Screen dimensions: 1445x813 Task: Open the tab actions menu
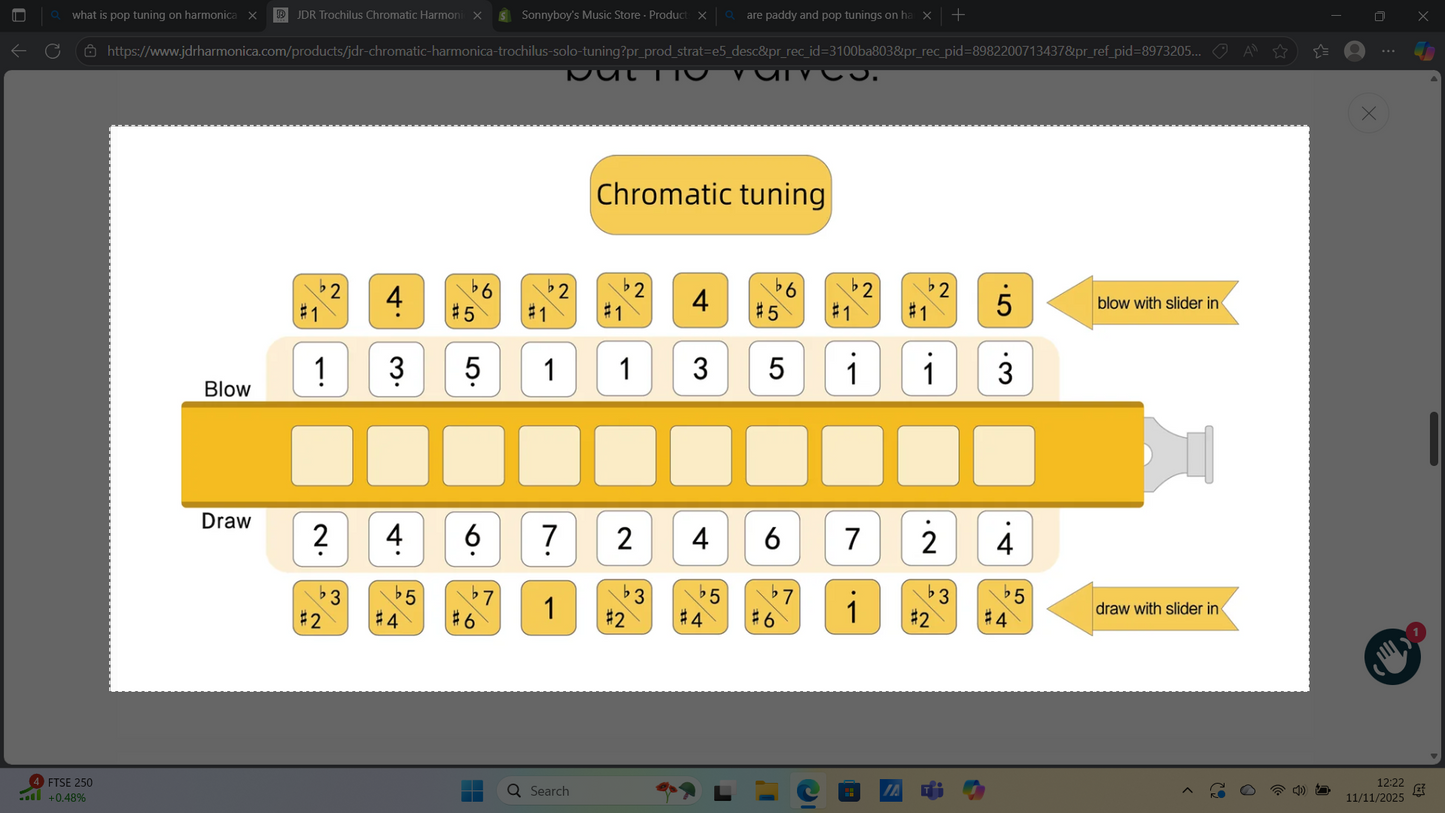click(18, 15)
